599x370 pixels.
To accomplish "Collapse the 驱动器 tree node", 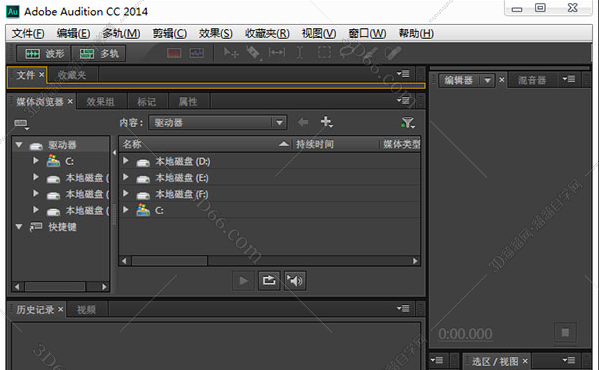I will point(19,145).
